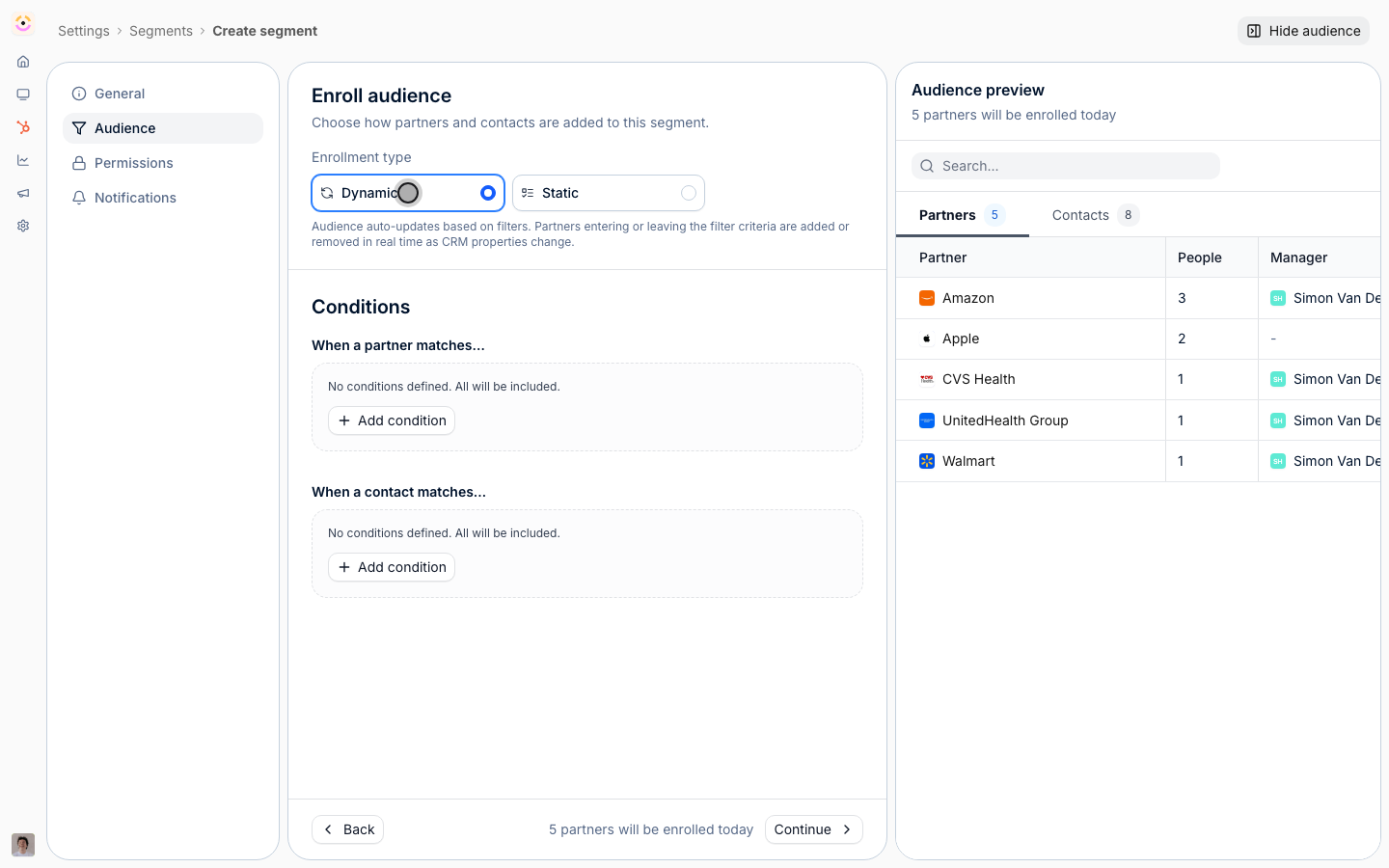Click the Segments breadcrumb link
The width and height of the screenshot is (1389, 868).
pos(161,31)
